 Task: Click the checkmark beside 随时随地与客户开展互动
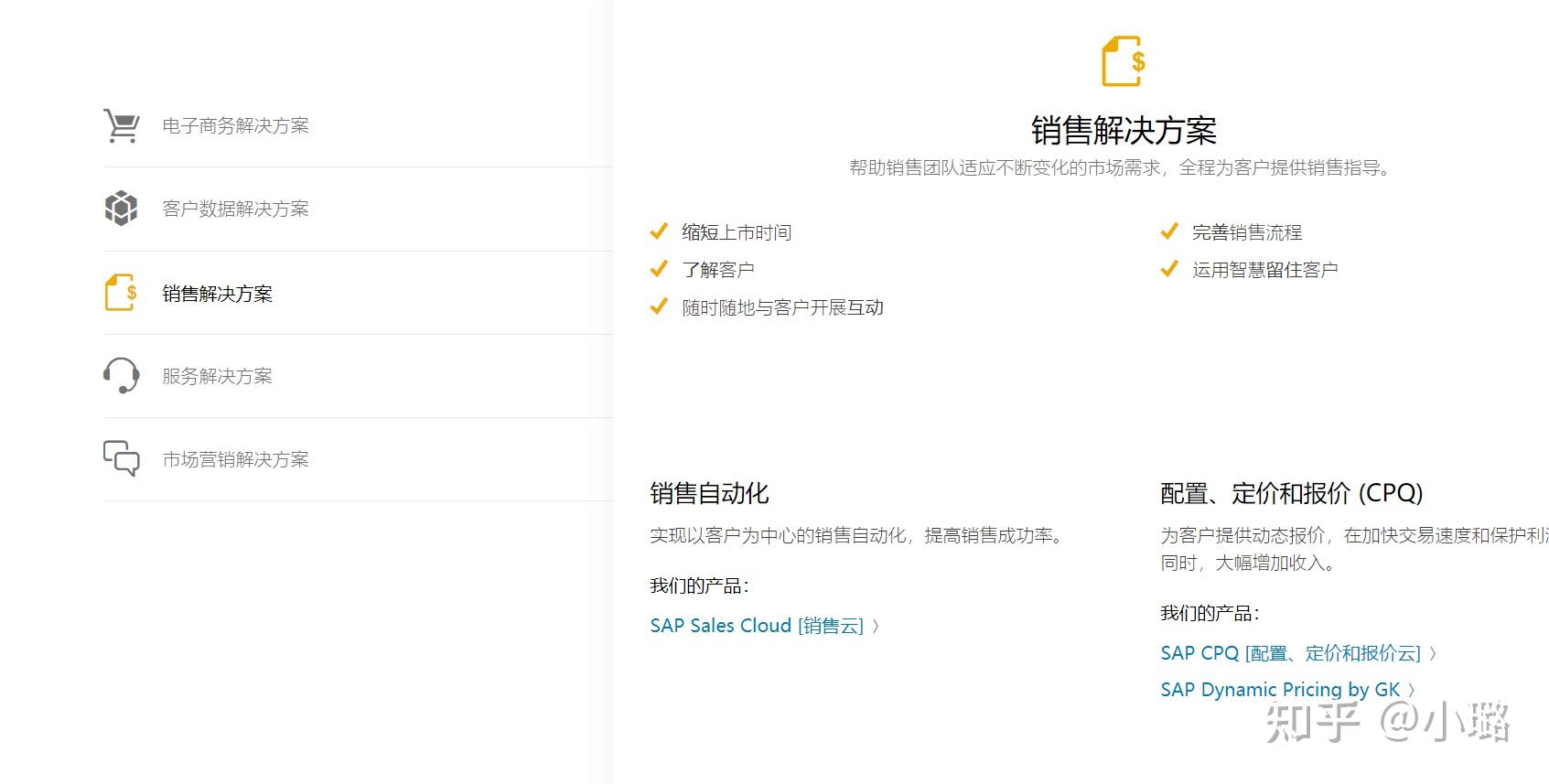(x=659, y=306)
